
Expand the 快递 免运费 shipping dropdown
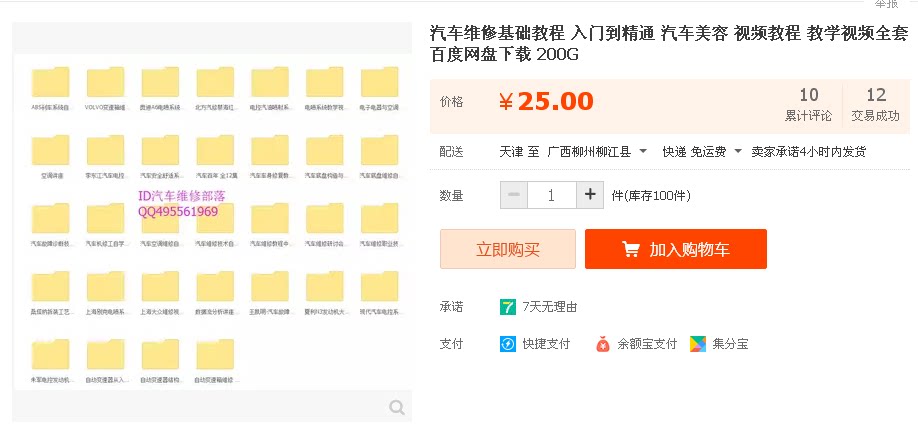coord(702,152)
